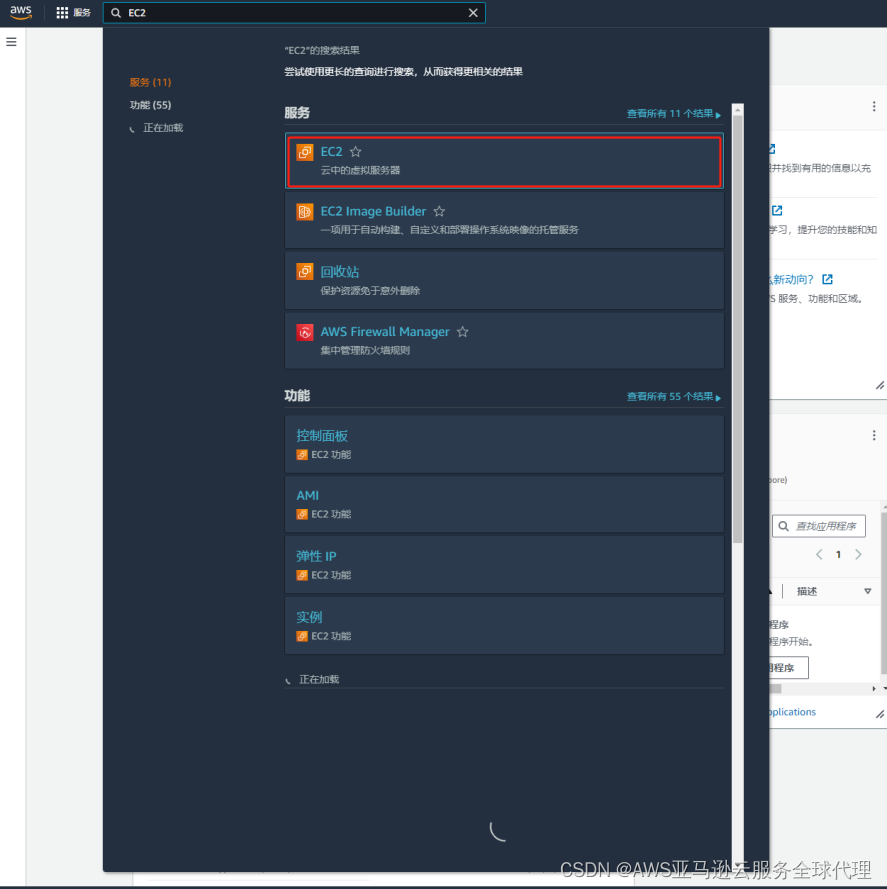Open the services grid menu icon
Viewport: 887px width, 889px height.
point(62,12)
